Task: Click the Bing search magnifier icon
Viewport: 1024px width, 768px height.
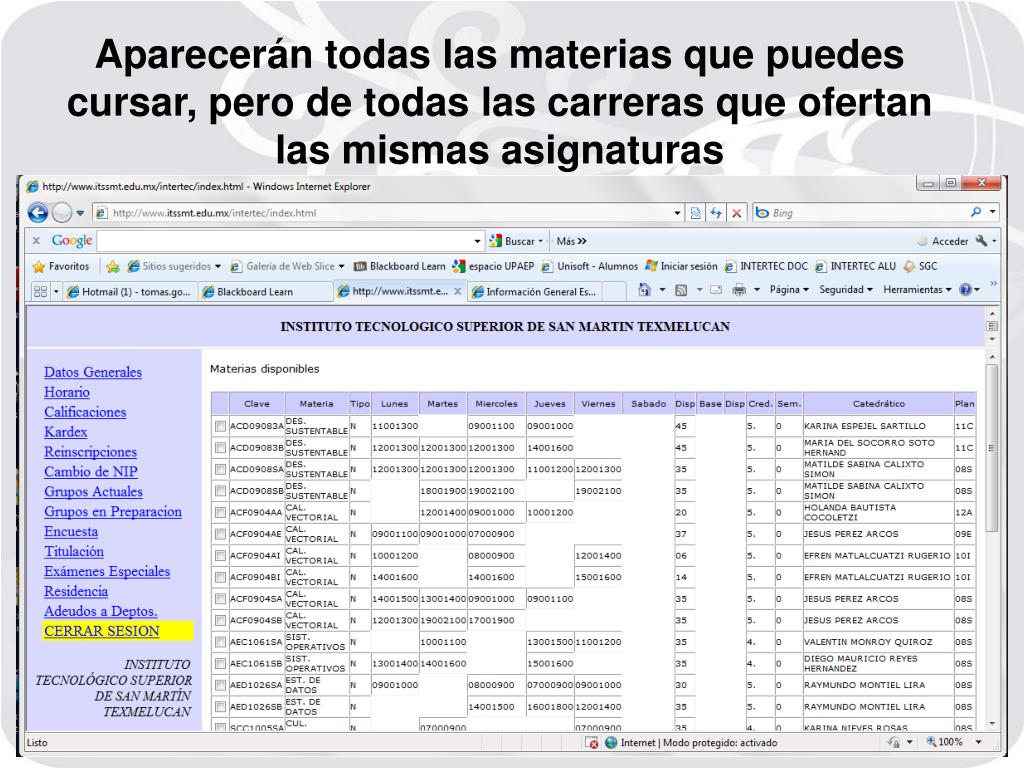Action: pyautogui.click(x=976, y=212)
